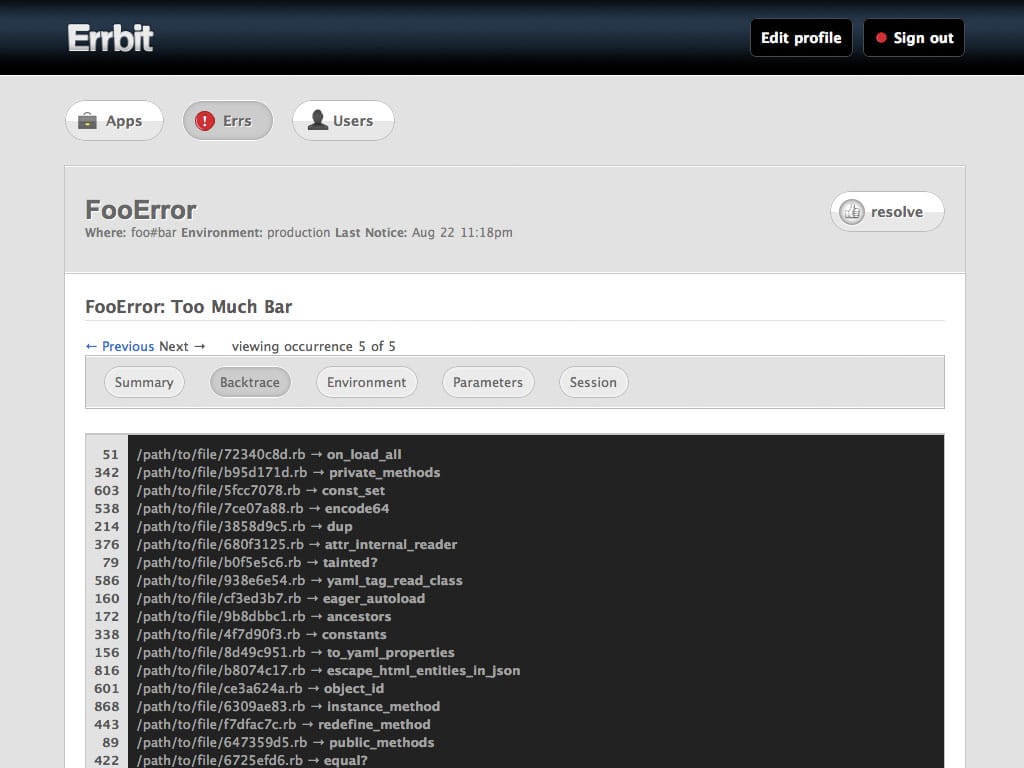1024x768 pixels.
Task: Show the Parameters tab
Action: pos(488,382)
